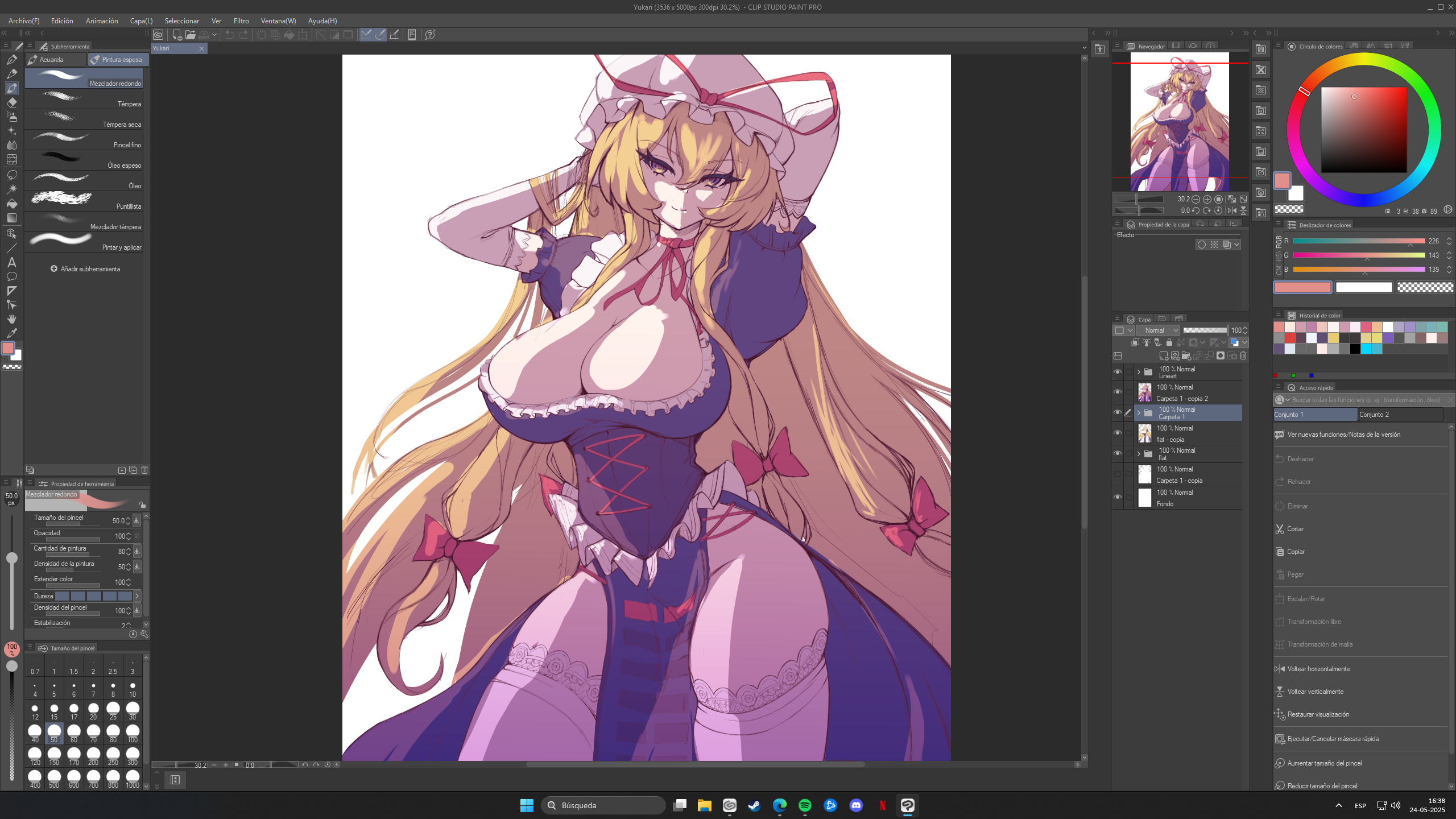Open the Dureza hardness expander arrow

tap(136, 596)
